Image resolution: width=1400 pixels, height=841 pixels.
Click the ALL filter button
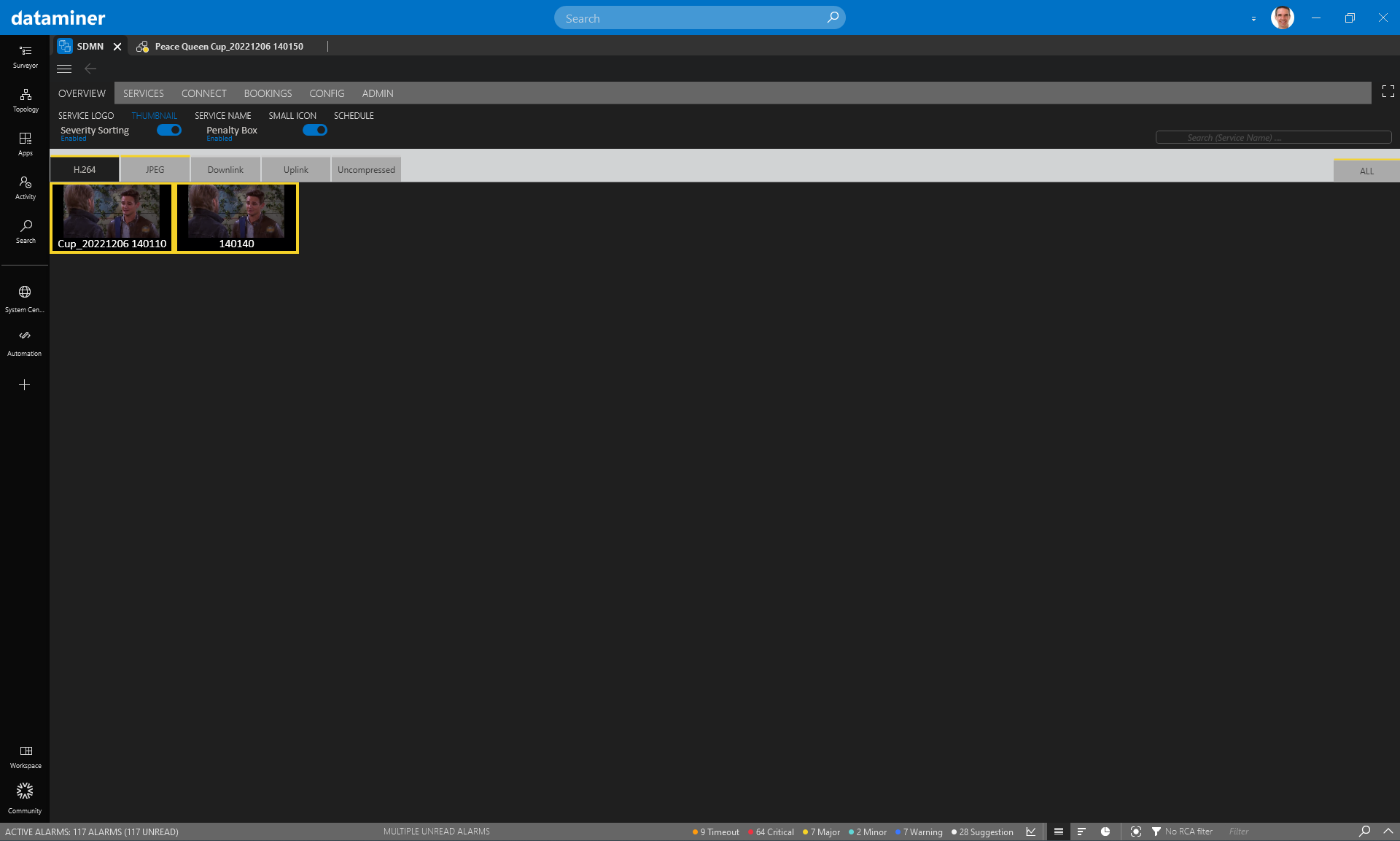(1366, 171)
